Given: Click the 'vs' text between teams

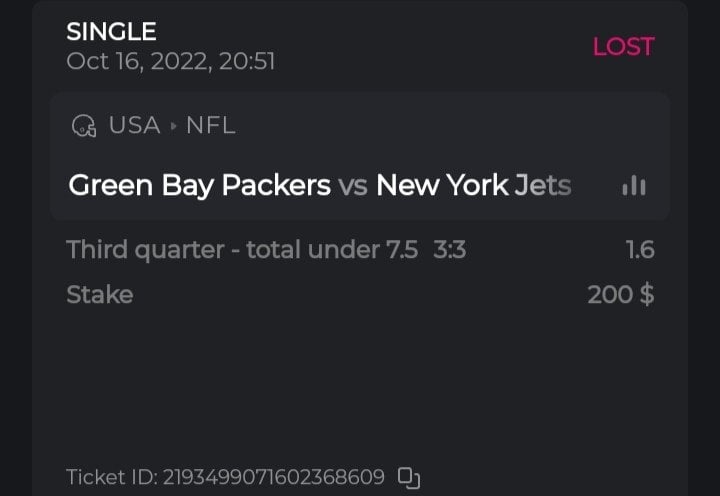Looking at the screenshot, I should click(x=353, y=186).
